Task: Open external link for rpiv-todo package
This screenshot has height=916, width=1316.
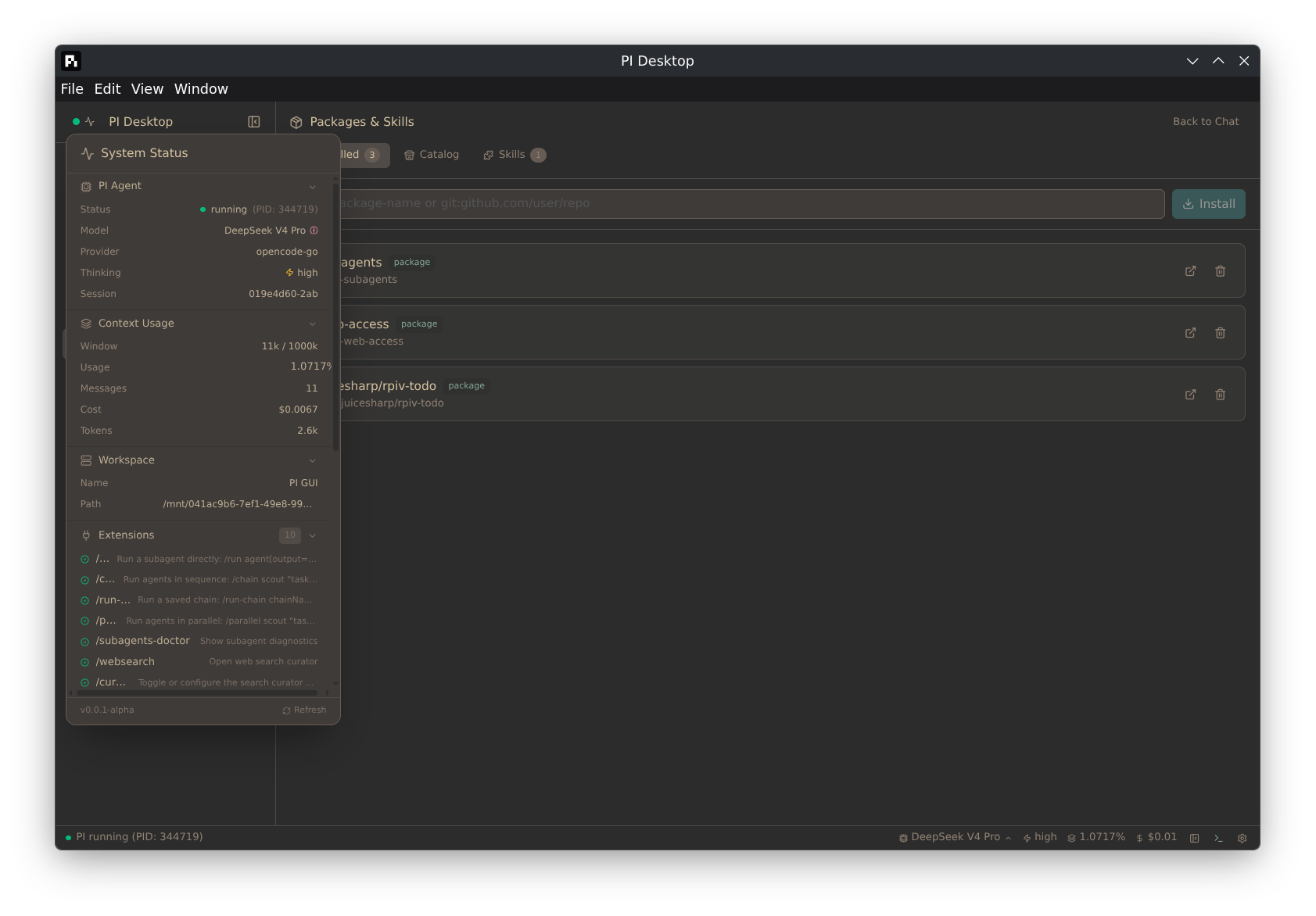Action: [1190, 395]
